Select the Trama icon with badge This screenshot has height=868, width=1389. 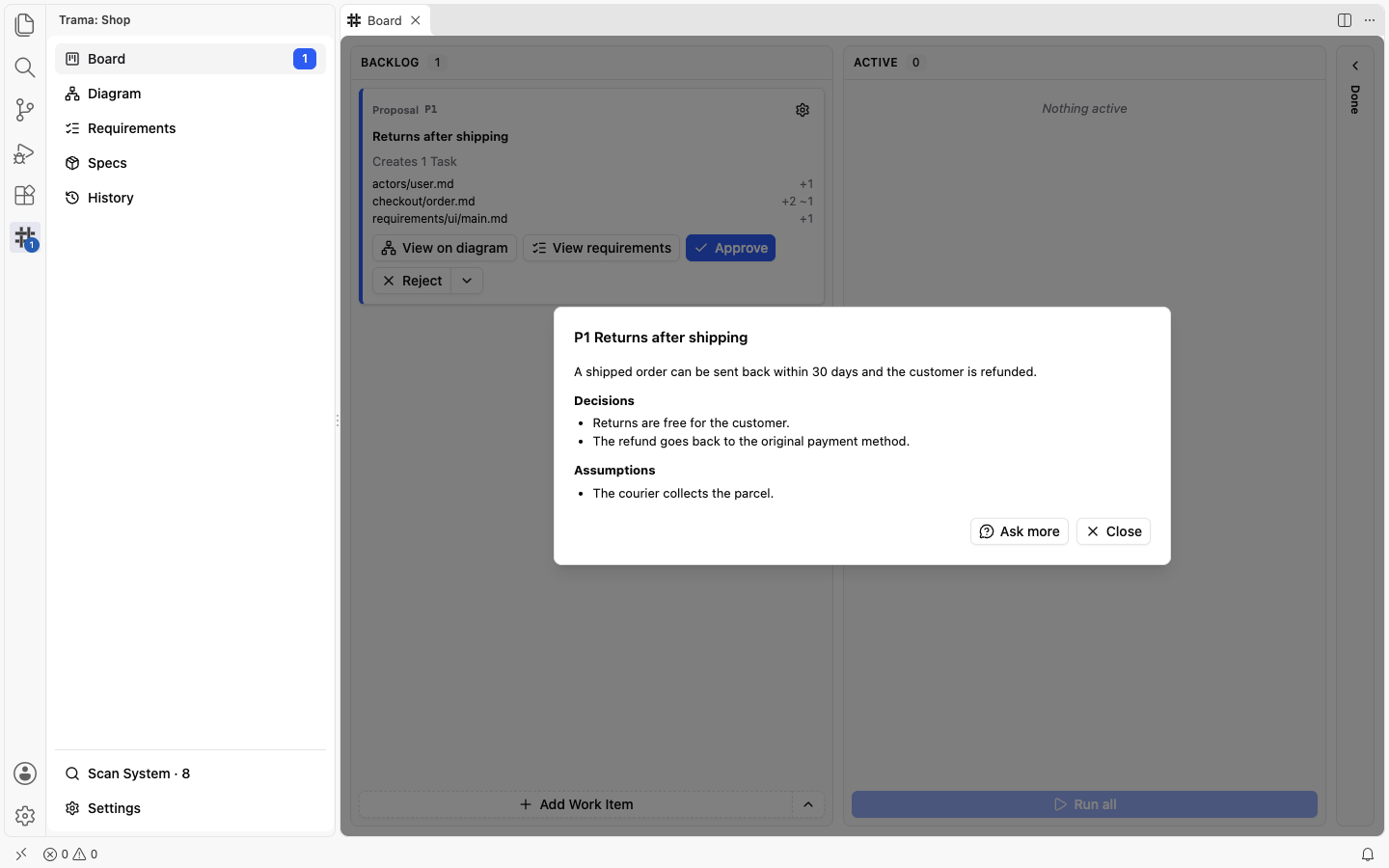pyautogui.click(x=25, y=237)
